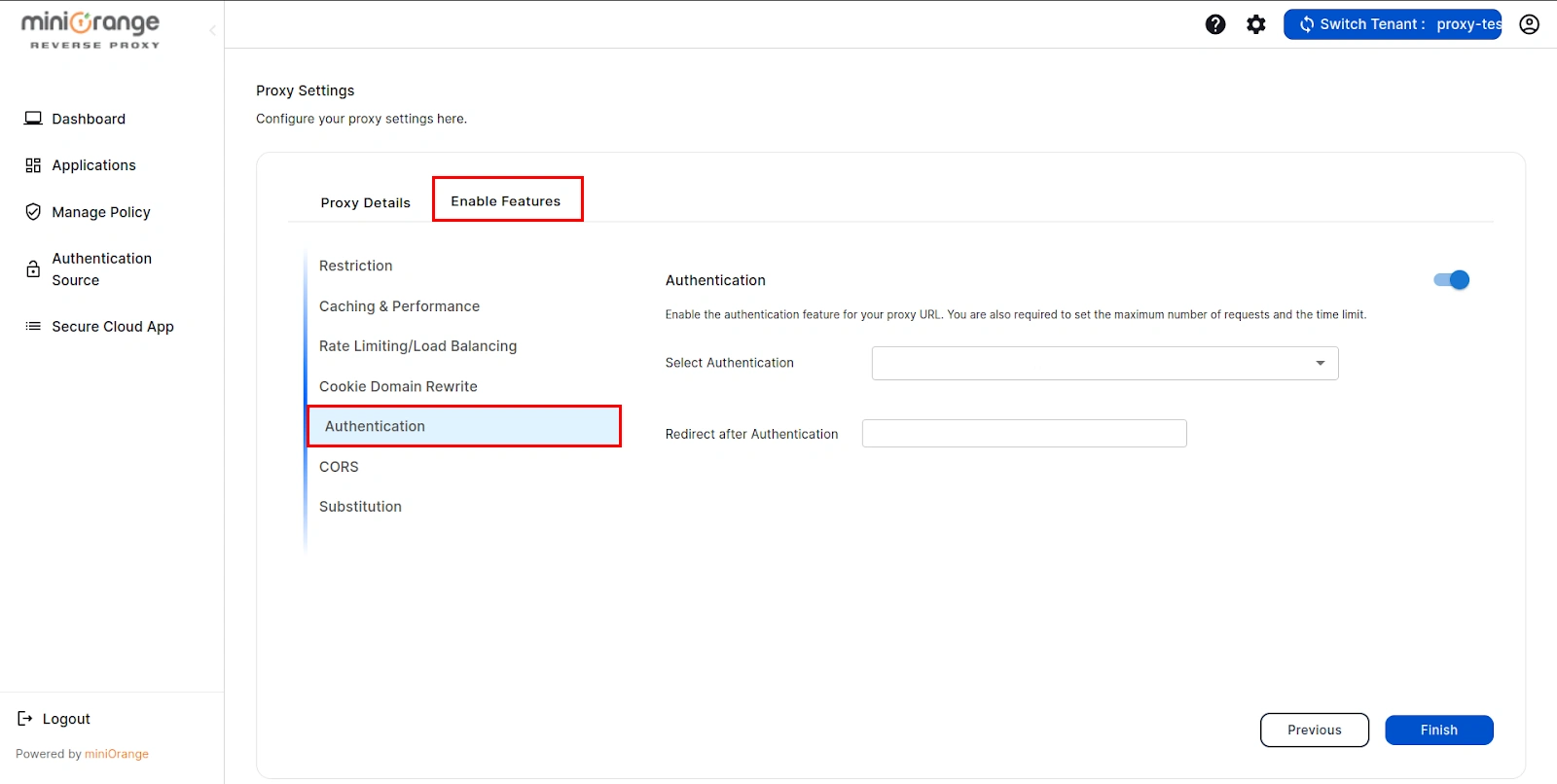Click the Switch Tenant button
The height and width of the screenshot is (784, 1557).
point(1393,24)
